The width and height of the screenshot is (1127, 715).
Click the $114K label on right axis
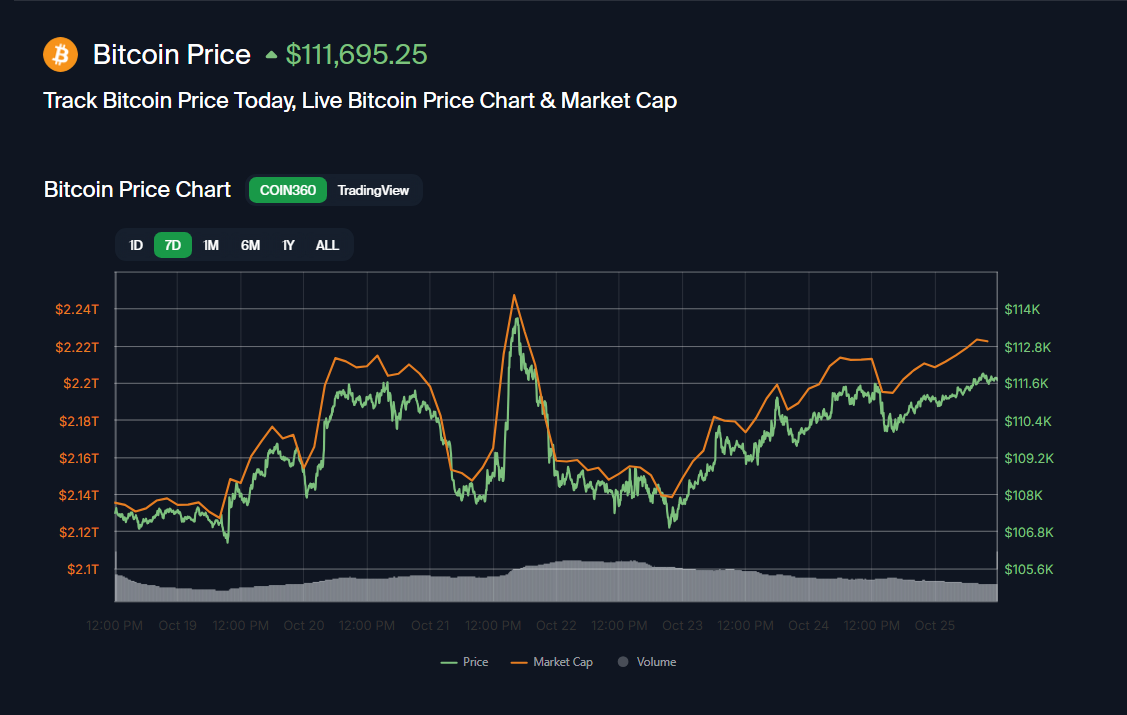coord(1022,309)
